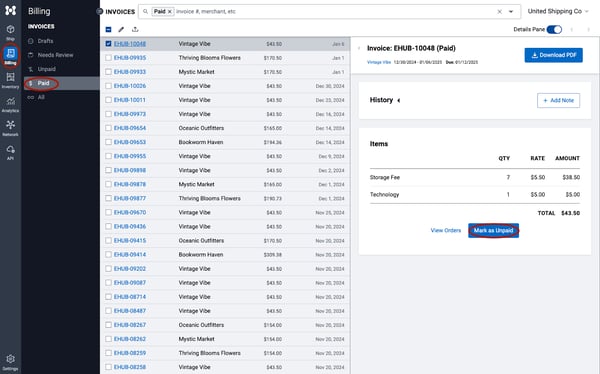Remove the Paid filter chip

tap(170, 11)
